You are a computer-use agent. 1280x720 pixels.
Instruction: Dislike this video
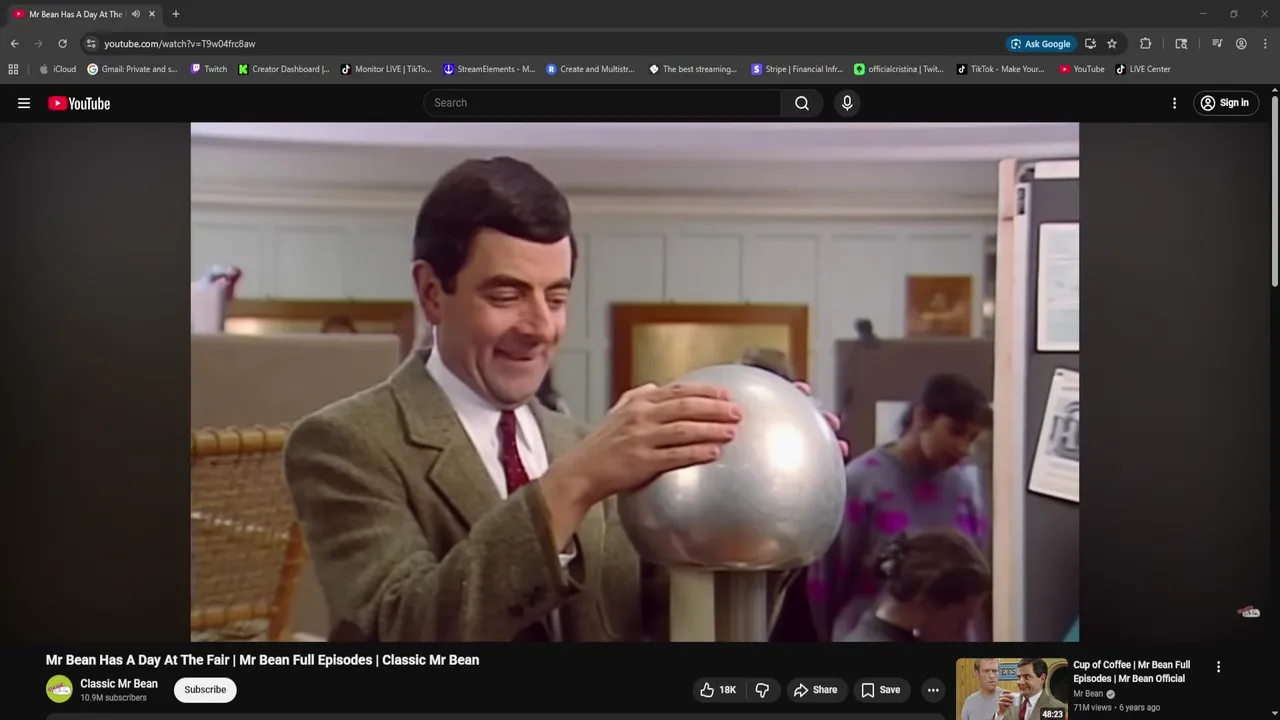763,690
